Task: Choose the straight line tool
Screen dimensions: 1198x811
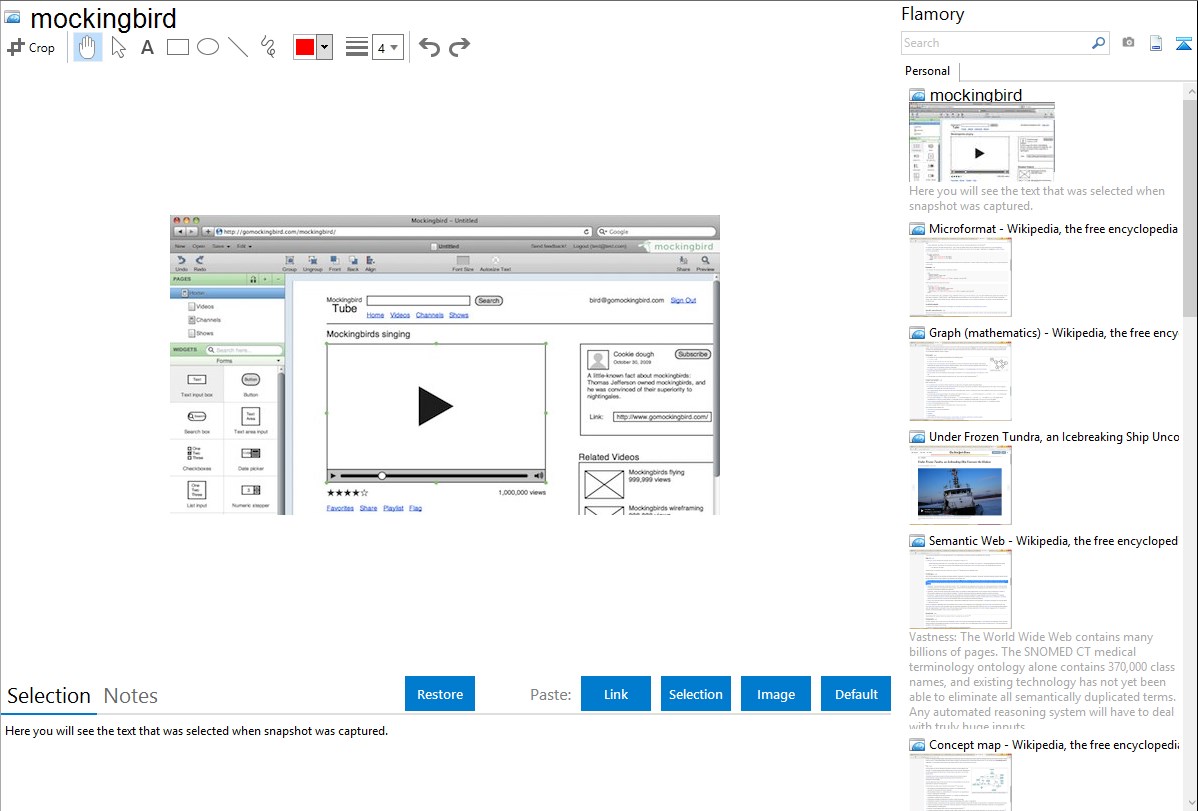Action: pos(238,47)
